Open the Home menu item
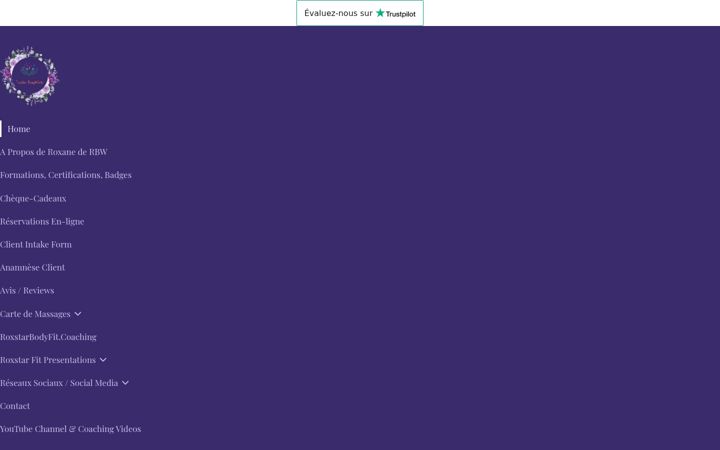 click(19, 129)
